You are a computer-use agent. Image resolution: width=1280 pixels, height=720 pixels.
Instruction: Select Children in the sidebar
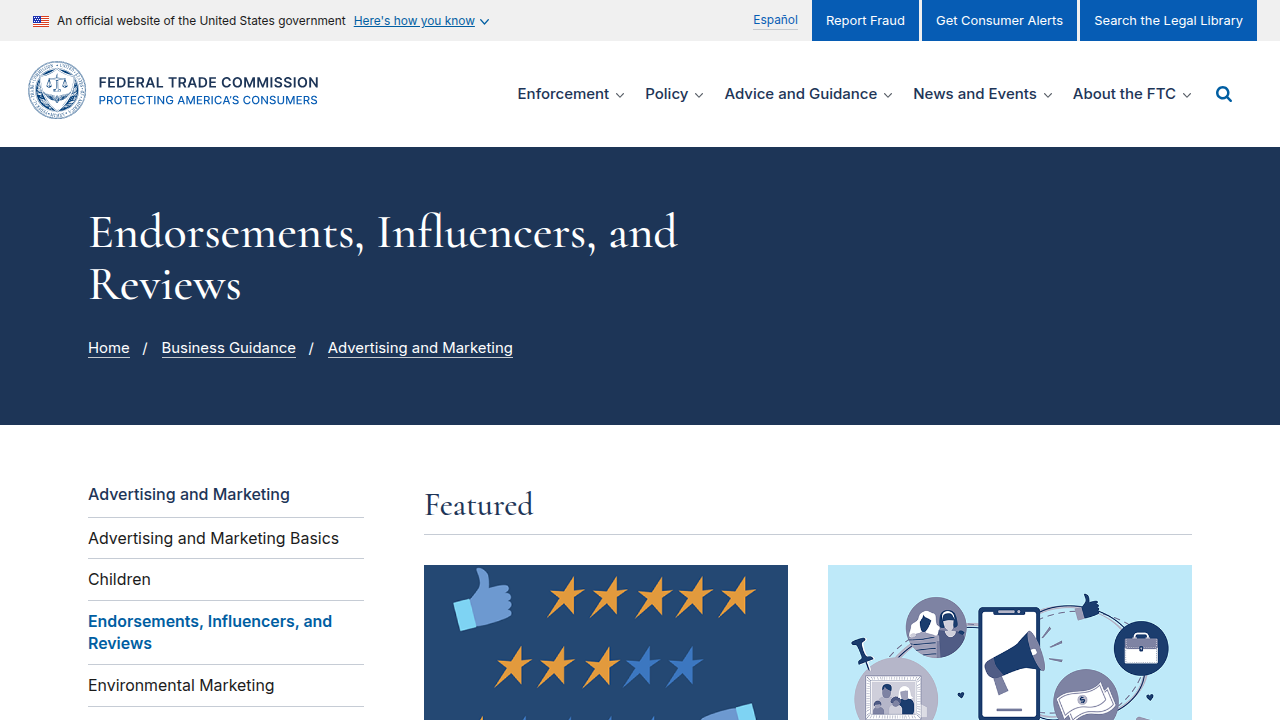(226, 580)
